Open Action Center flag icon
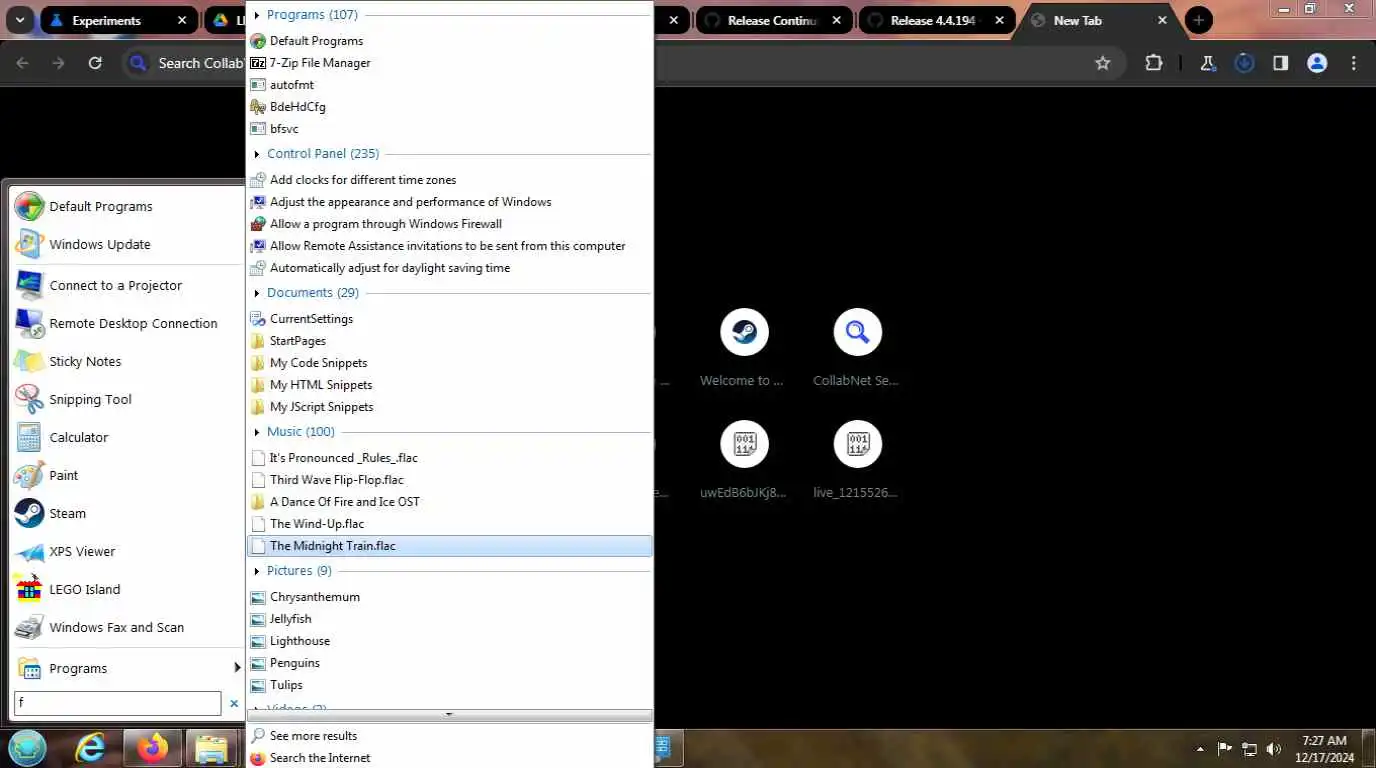 pyautogui.click(x=1225, y=749)
